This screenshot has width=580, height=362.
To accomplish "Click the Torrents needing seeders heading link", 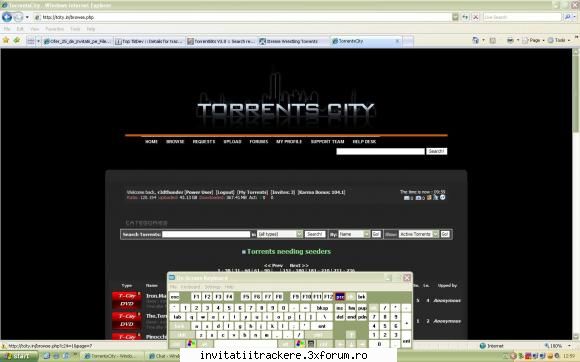I will coord(289,251).
